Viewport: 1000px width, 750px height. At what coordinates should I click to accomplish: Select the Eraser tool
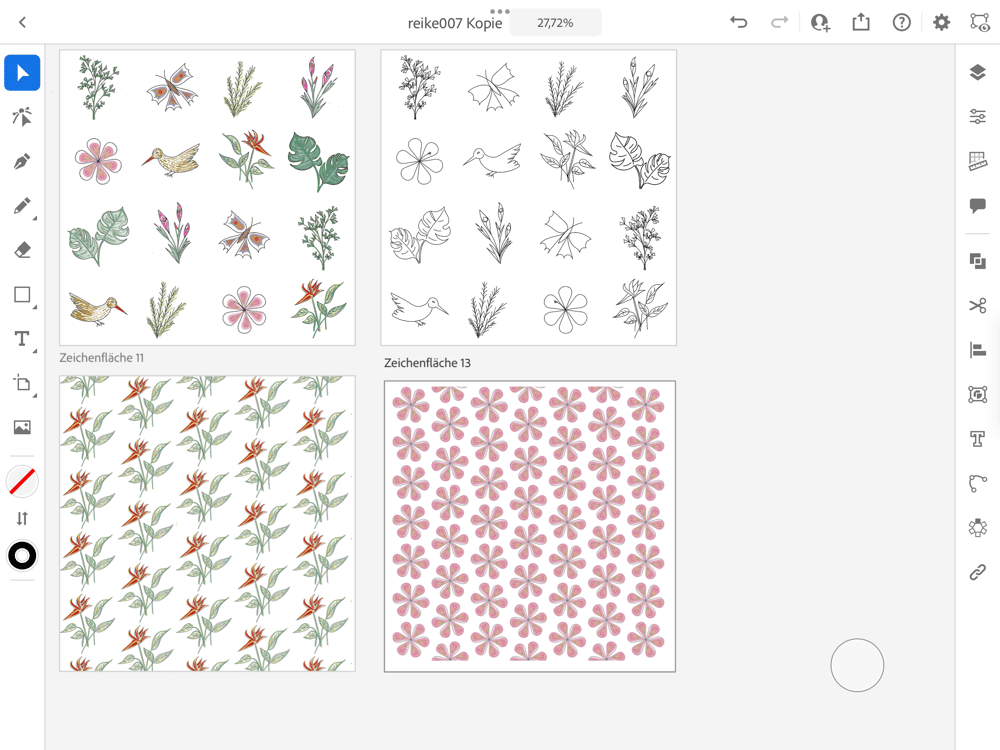pyautogui.click(x=22, y=250)
